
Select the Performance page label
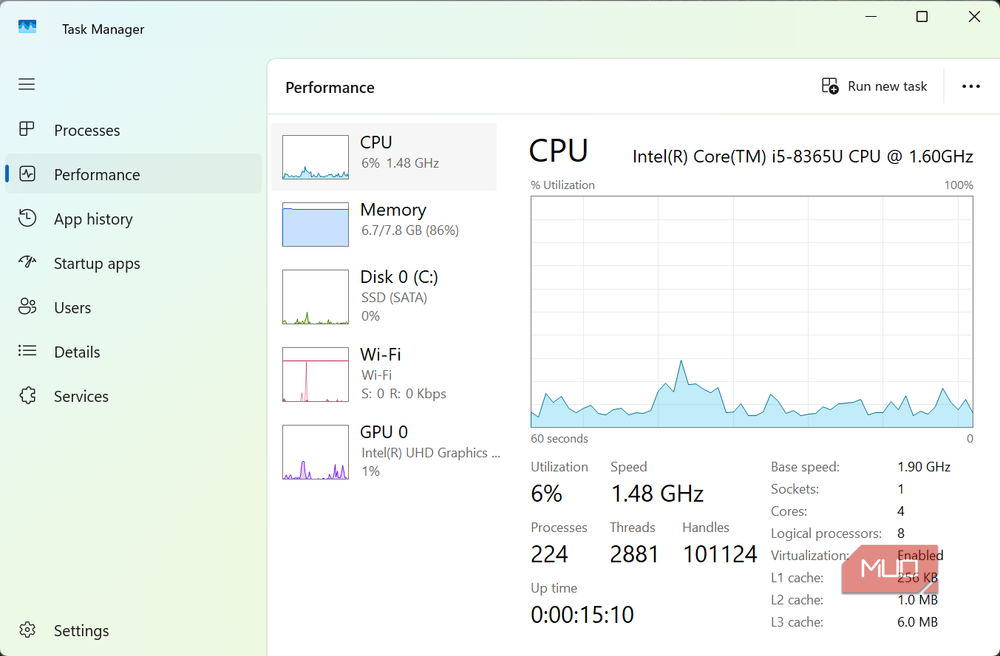(x=97, y=175)
